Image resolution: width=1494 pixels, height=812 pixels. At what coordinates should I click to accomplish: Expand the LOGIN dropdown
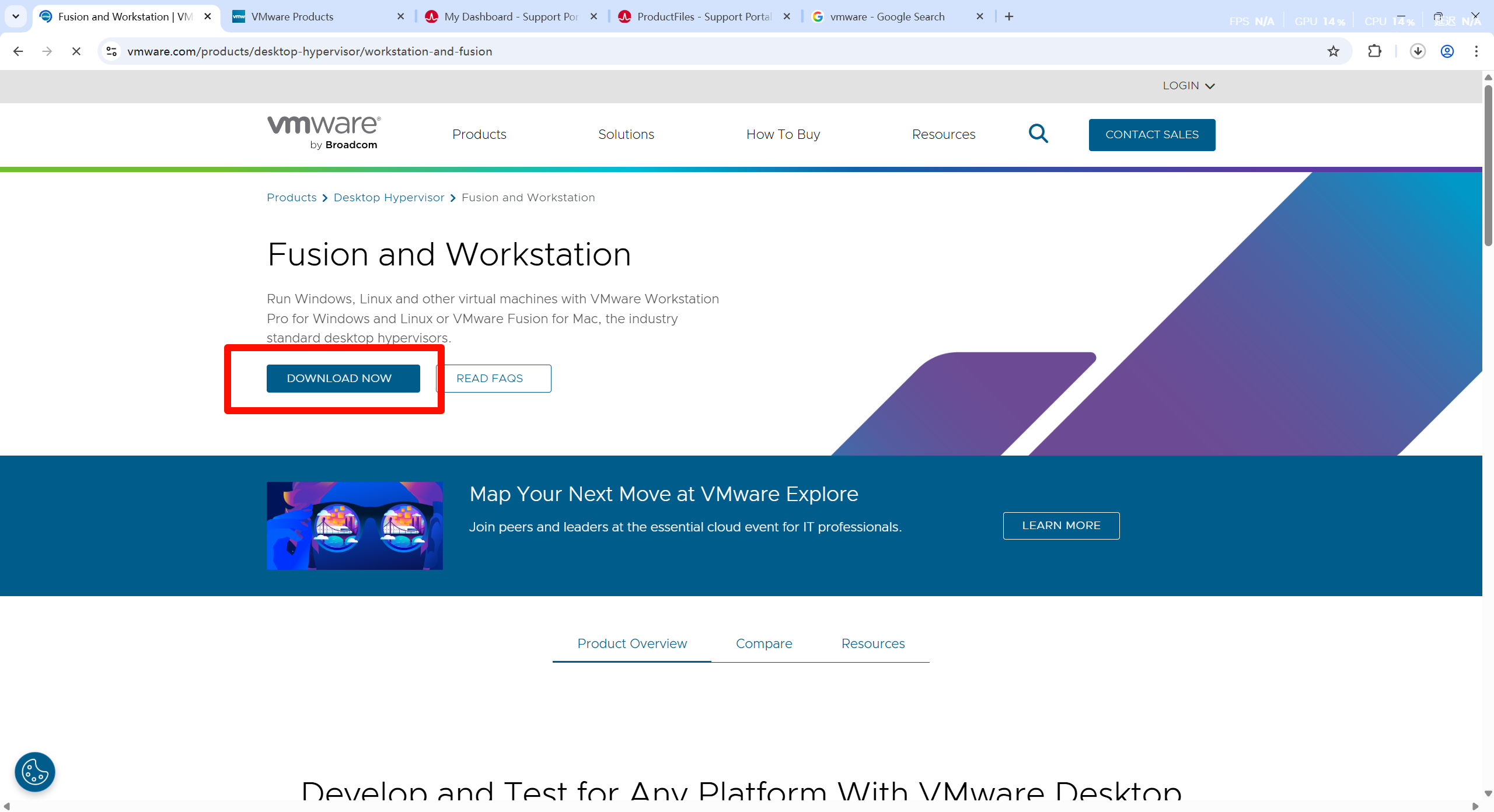pyautogui.click(x=1188, y=86)
